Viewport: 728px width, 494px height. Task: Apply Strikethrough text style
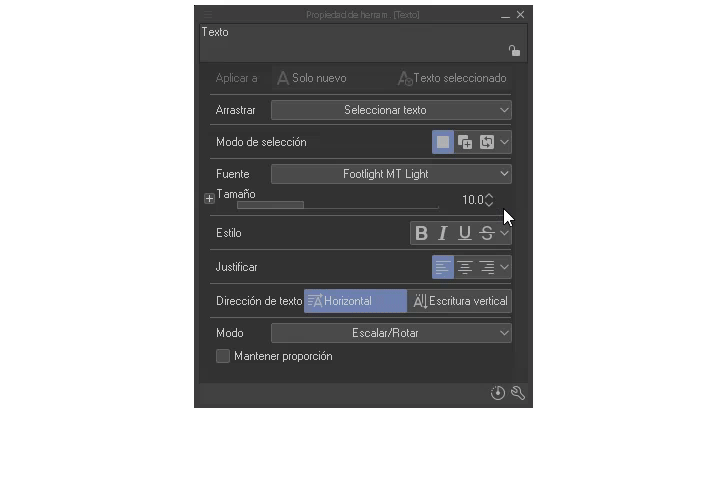tap(487, 233)
